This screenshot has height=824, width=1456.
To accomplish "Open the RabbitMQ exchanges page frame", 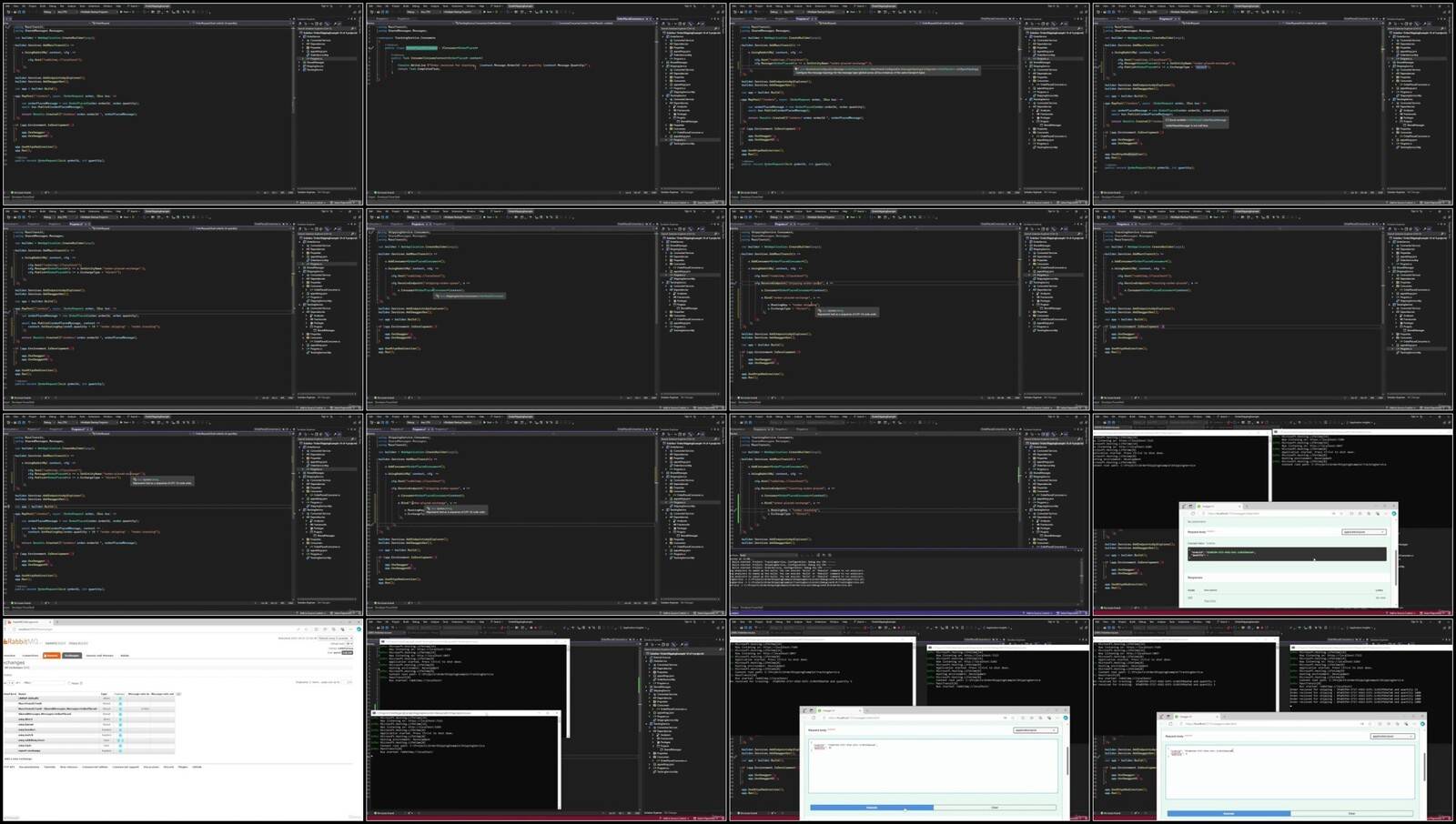I will point(183,720).
